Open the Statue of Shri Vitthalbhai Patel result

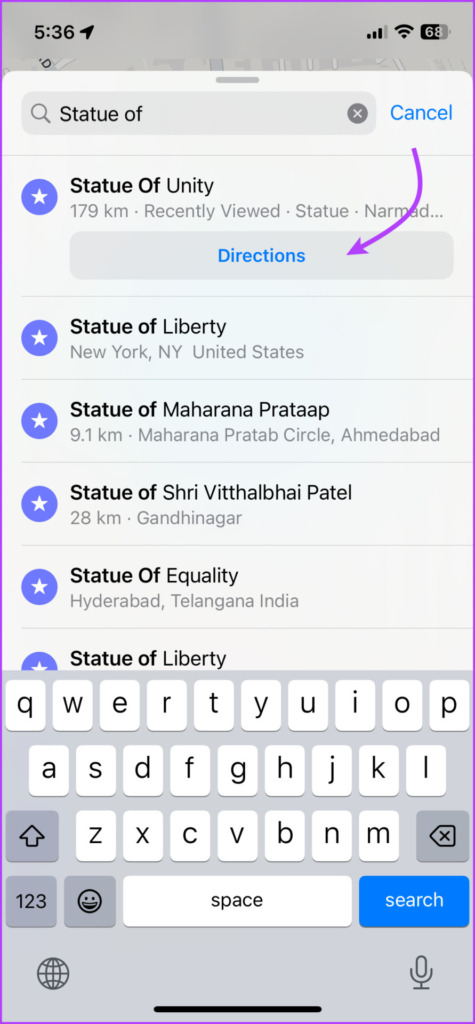[x=237, y=504]
